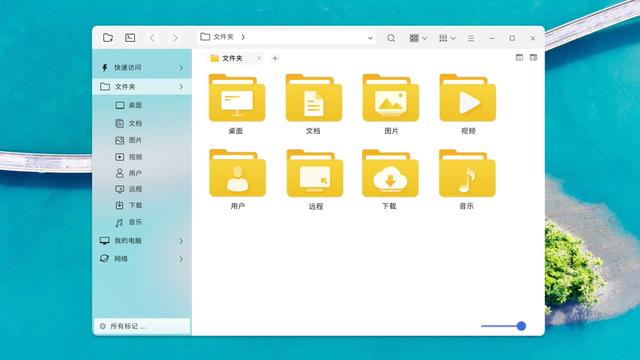Select the 视频 folder icon
Viewport: 640px width, 360px height.
[467, 98]
